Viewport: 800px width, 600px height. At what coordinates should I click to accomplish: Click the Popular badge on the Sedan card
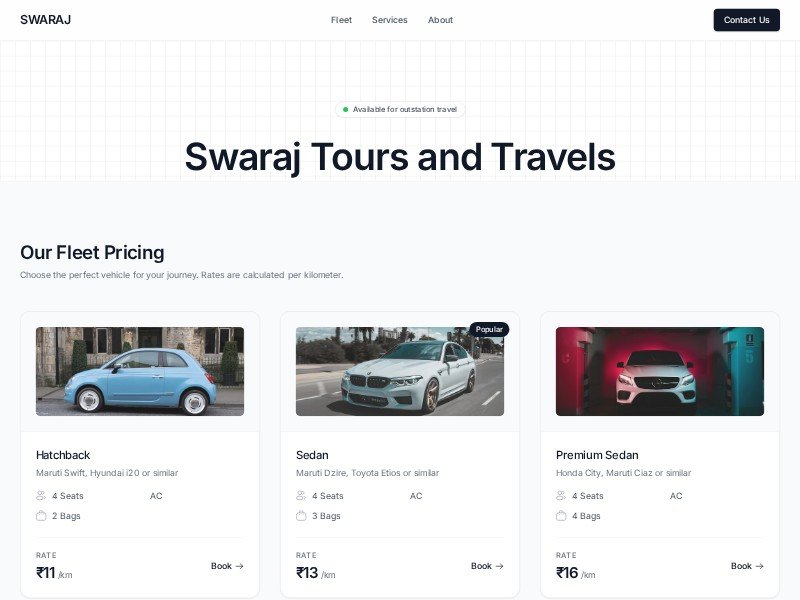(489, 330)
